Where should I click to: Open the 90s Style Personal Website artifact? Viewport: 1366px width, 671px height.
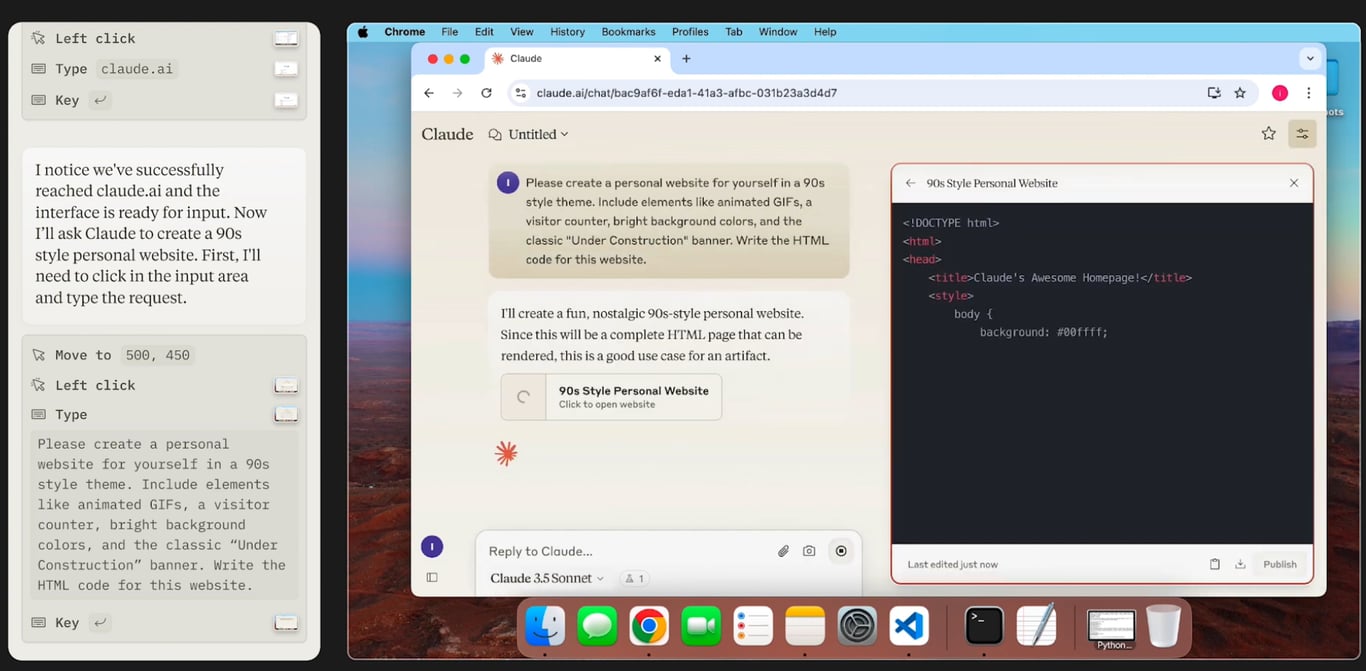point(611,397)
